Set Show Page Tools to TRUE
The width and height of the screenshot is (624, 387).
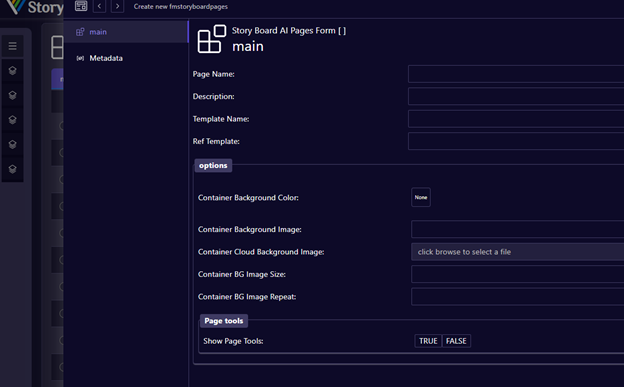click(428, 341)
